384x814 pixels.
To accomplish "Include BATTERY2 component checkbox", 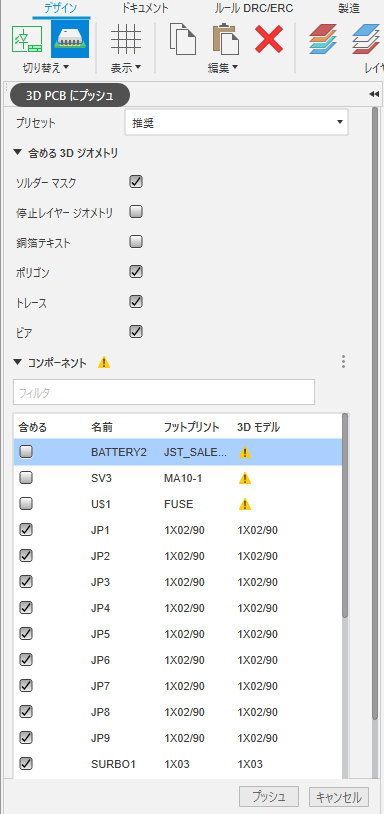I will coord(26,452).
